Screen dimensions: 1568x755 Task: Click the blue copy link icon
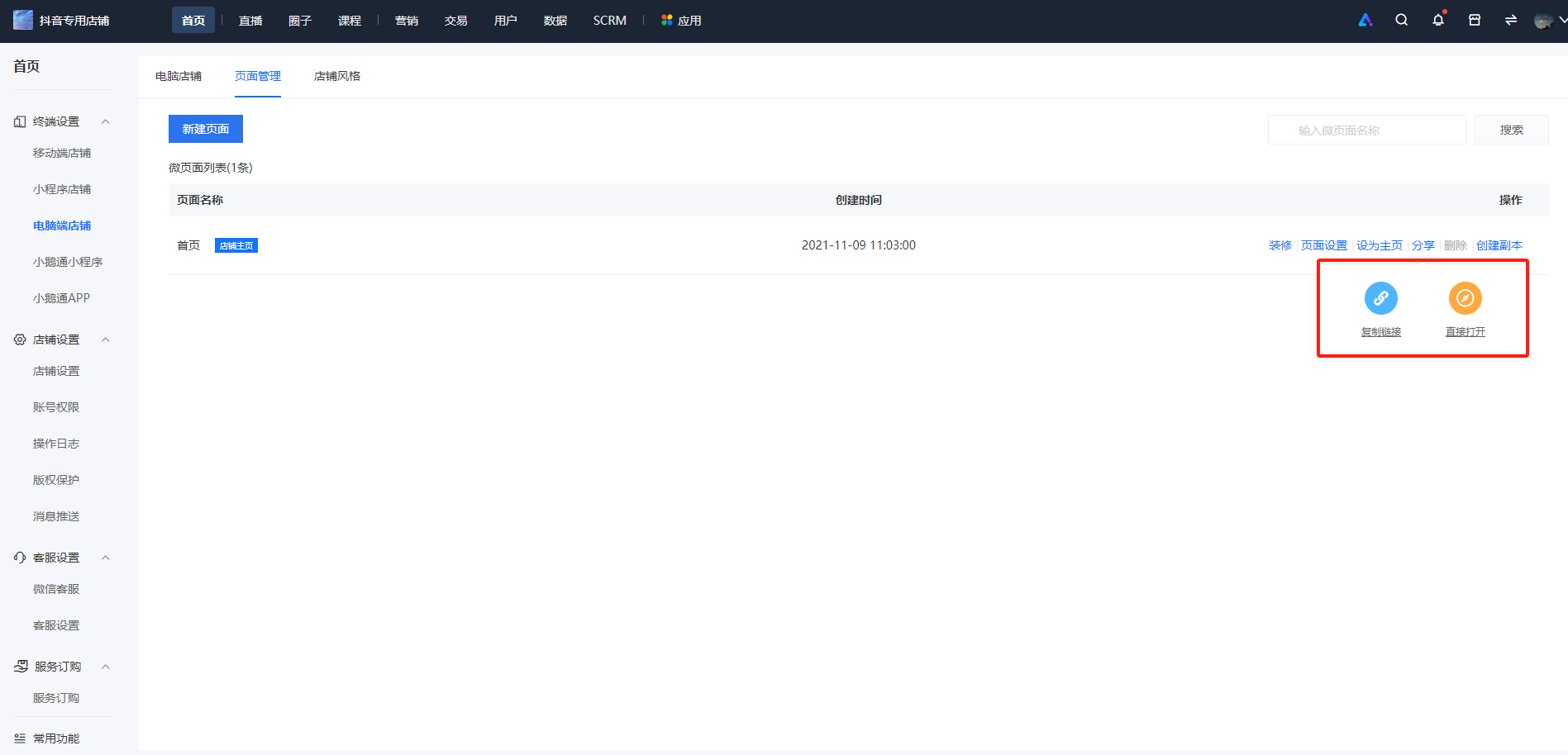tap(1380, 298)
